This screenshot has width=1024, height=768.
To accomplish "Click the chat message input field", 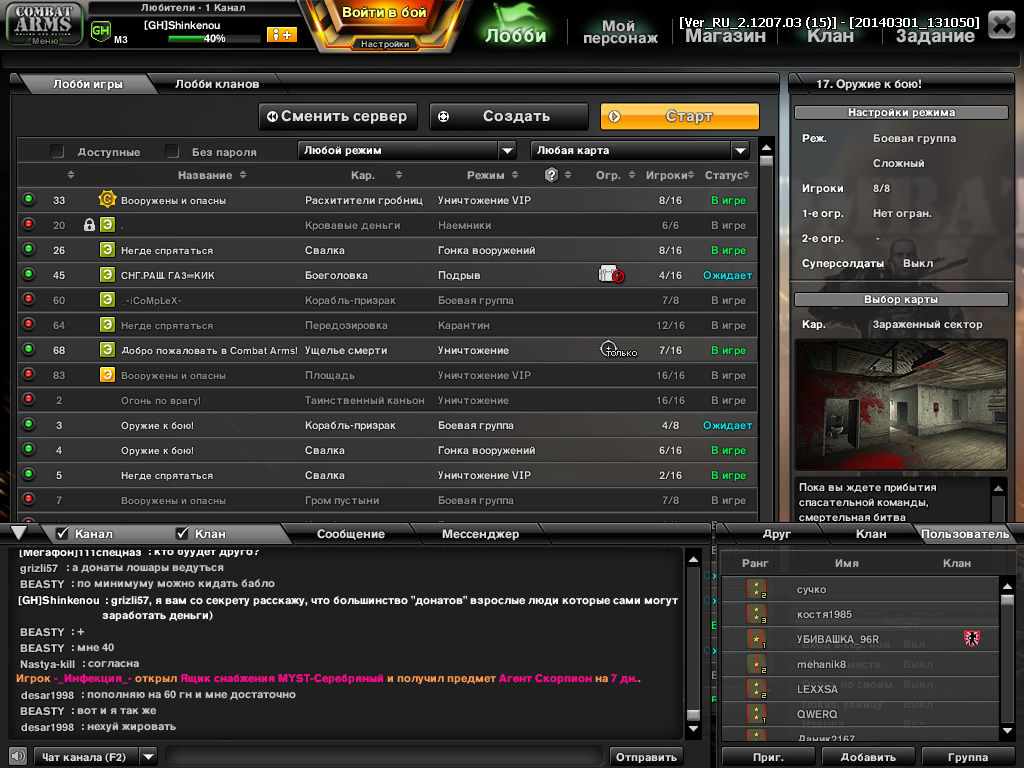I will click(384, 757).
